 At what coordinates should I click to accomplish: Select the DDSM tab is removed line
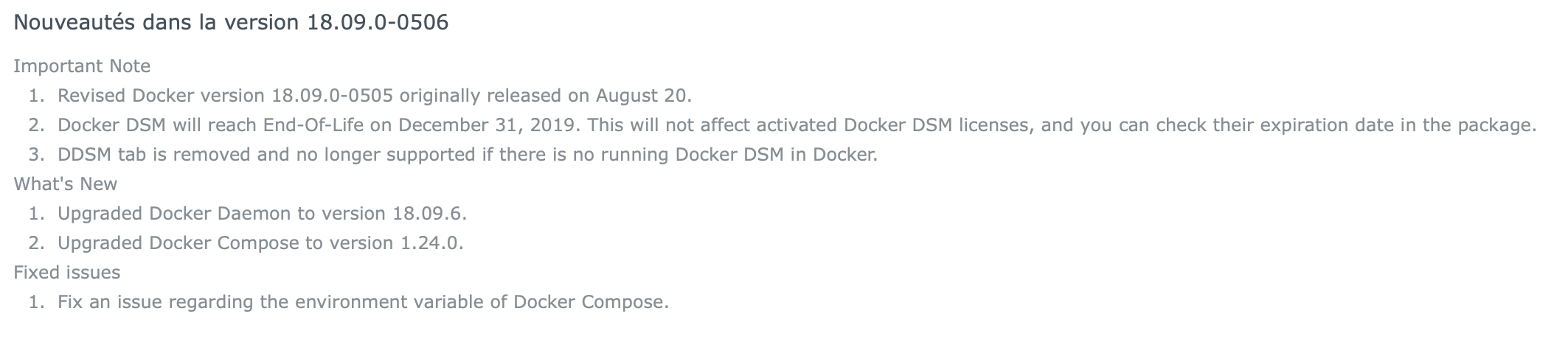coord(468,155)
